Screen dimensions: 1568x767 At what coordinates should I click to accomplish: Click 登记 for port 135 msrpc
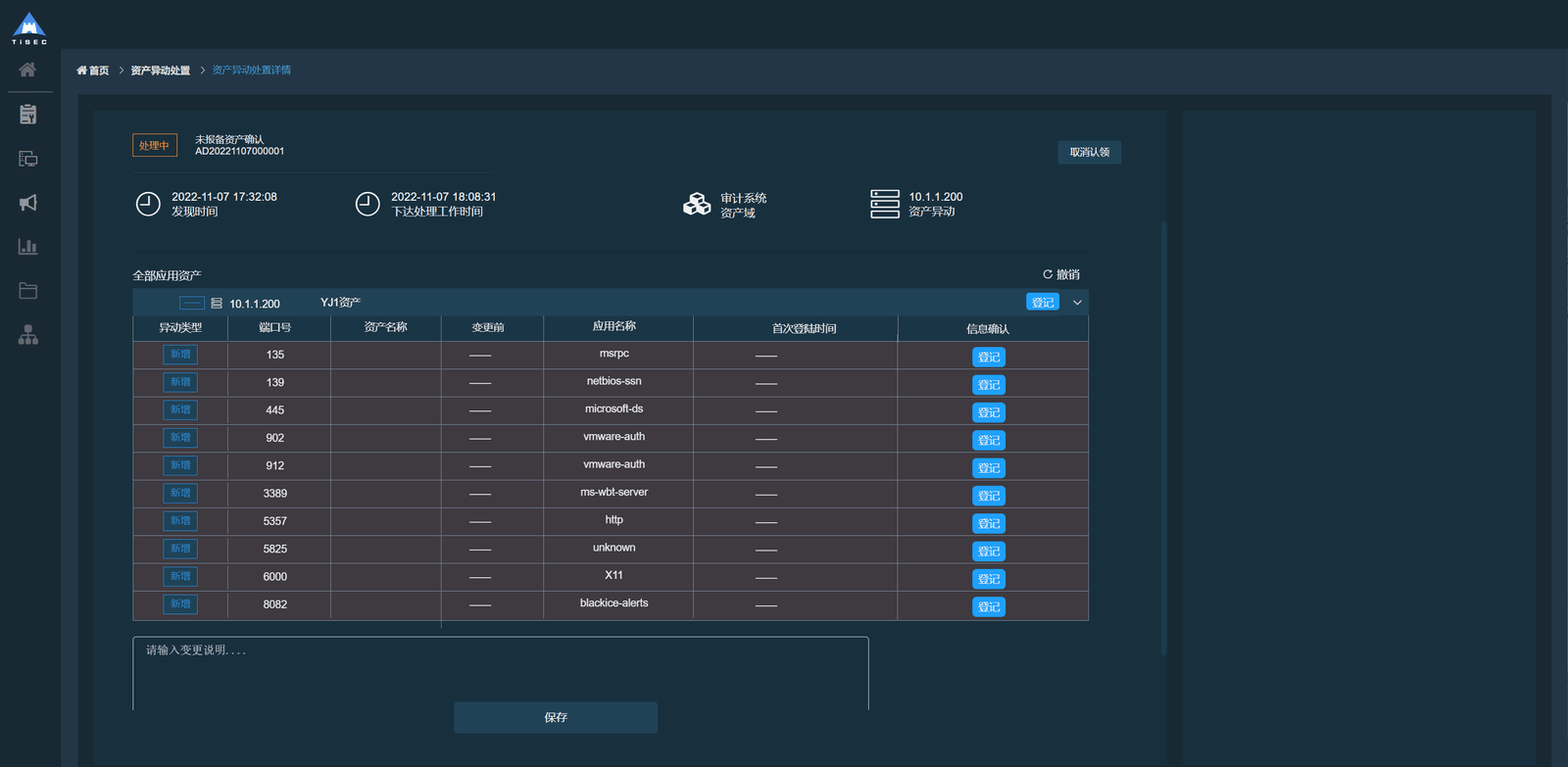click(x=989, y=357)
